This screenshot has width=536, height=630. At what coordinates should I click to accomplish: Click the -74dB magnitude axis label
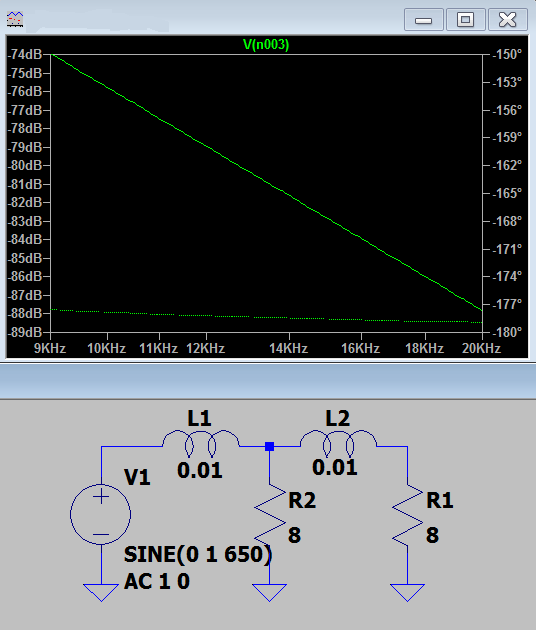click(25, 54)
